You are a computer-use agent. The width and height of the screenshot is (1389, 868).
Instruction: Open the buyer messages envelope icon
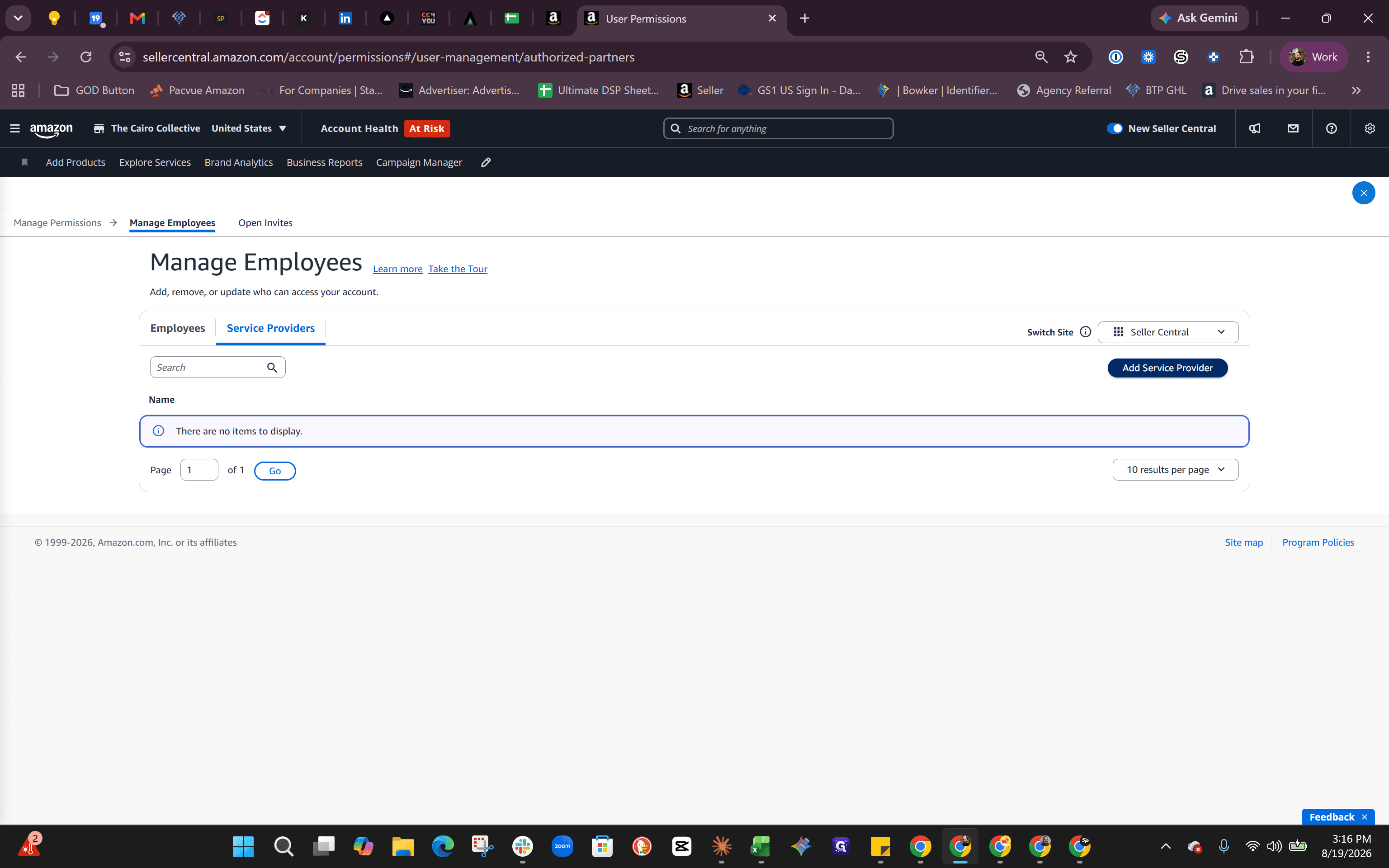[1293, 128]
